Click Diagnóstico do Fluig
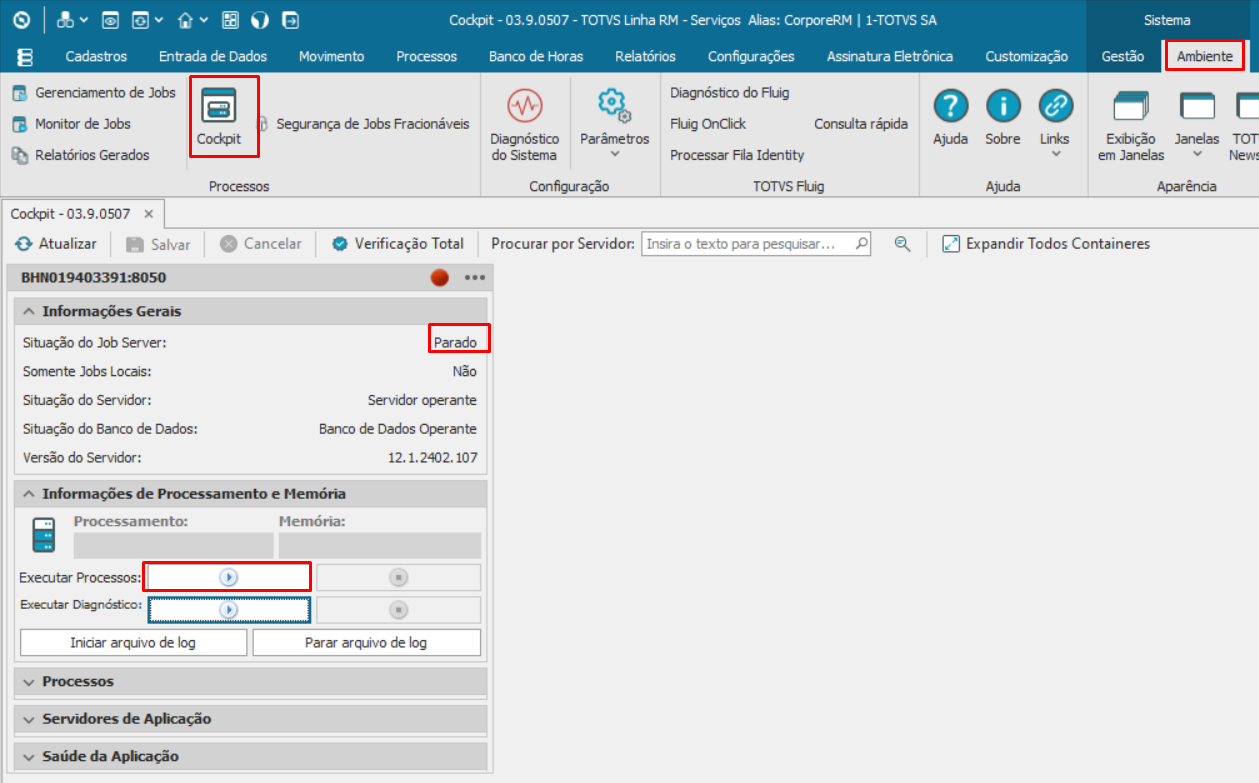This screenshot has height=783, width=1259. point(730,93)
